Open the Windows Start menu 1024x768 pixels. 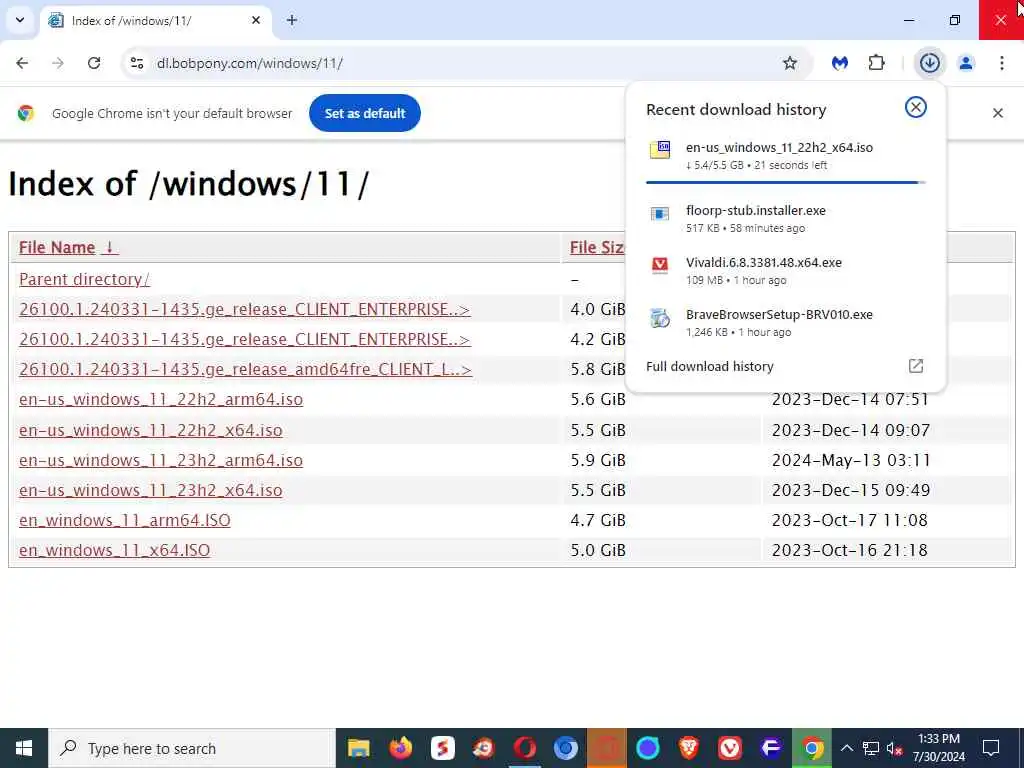(24, 748)
